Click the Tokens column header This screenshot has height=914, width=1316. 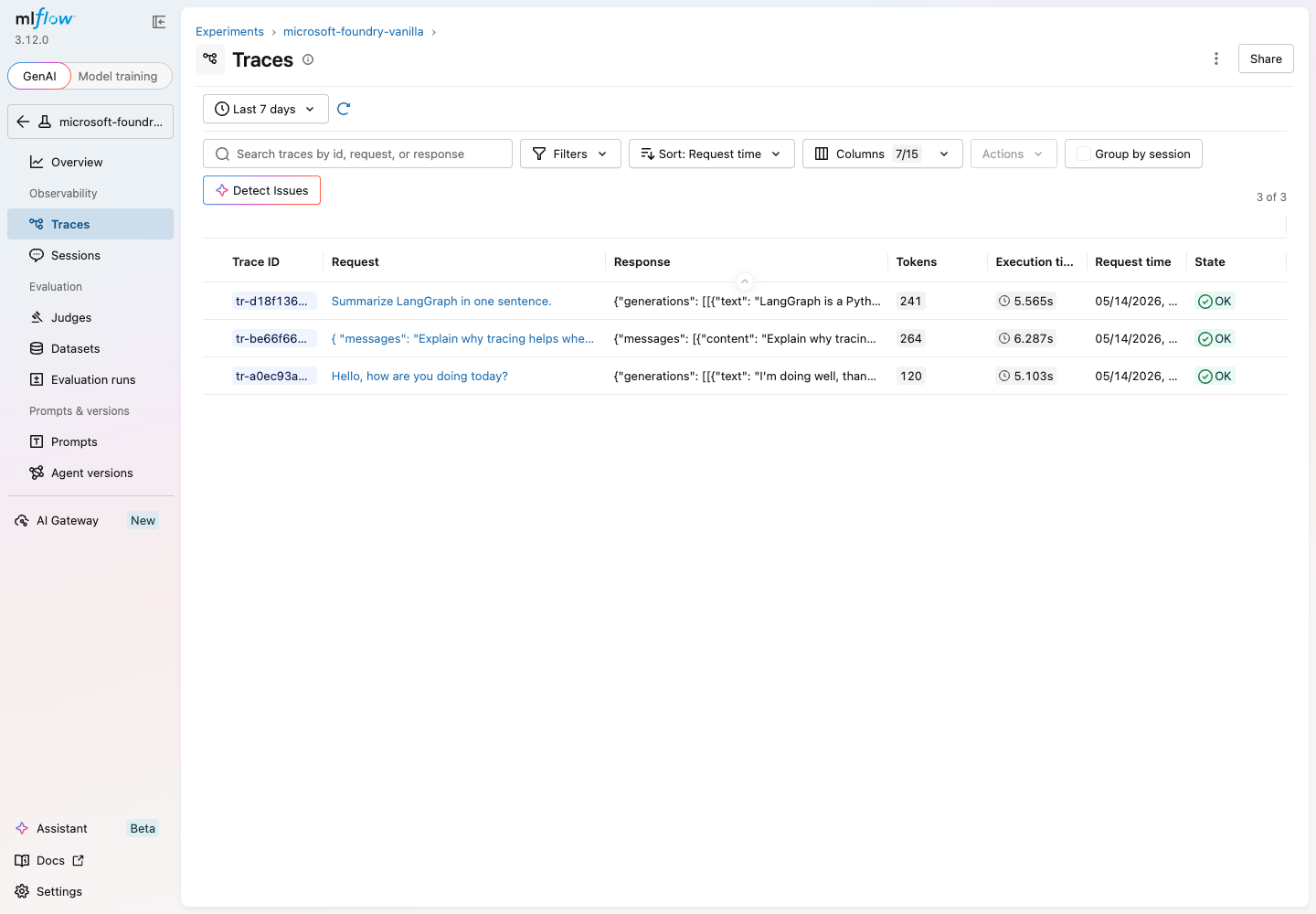click(917, 261)
